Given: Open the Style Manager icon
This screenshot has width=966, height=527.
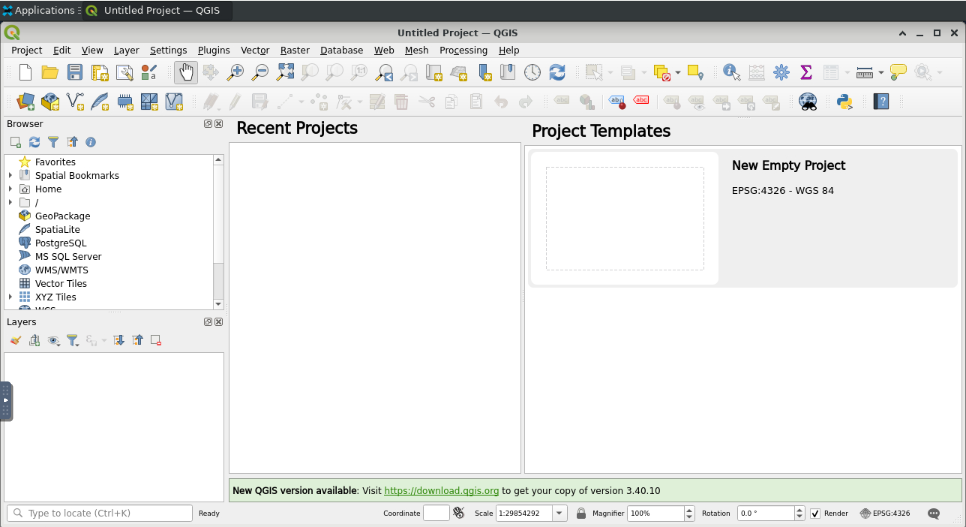Looking at the screenshot, I should point(149,73).
